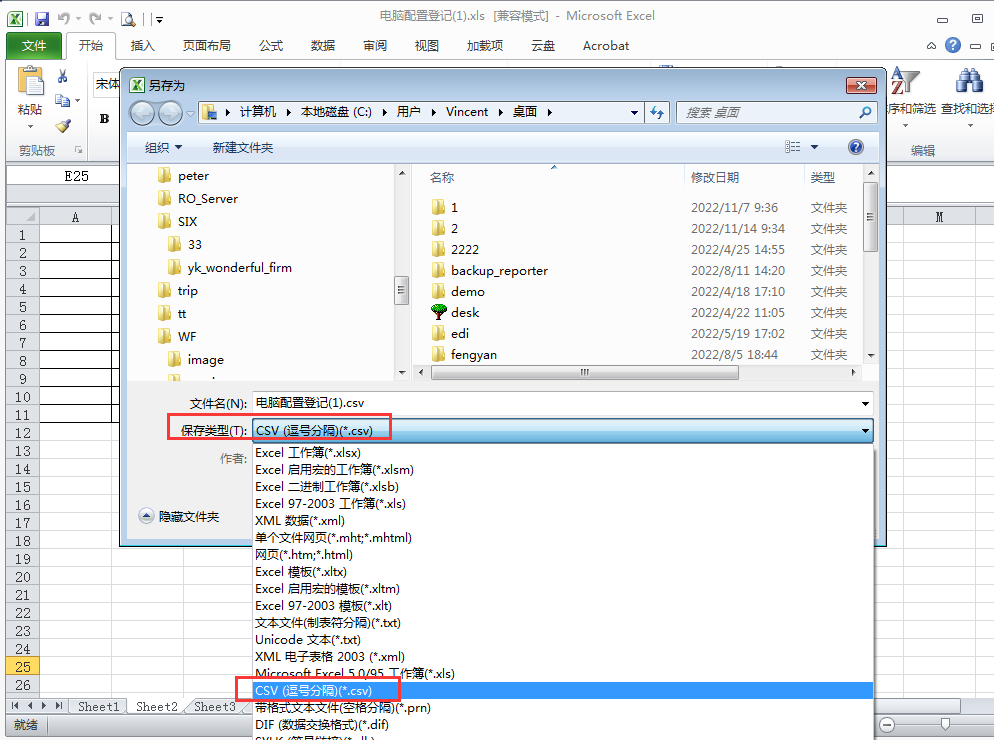Switch to the 公式 ribbon tab
Viewport: 994px width, 740px height.
pyautogui.click(x=271, y=46)
